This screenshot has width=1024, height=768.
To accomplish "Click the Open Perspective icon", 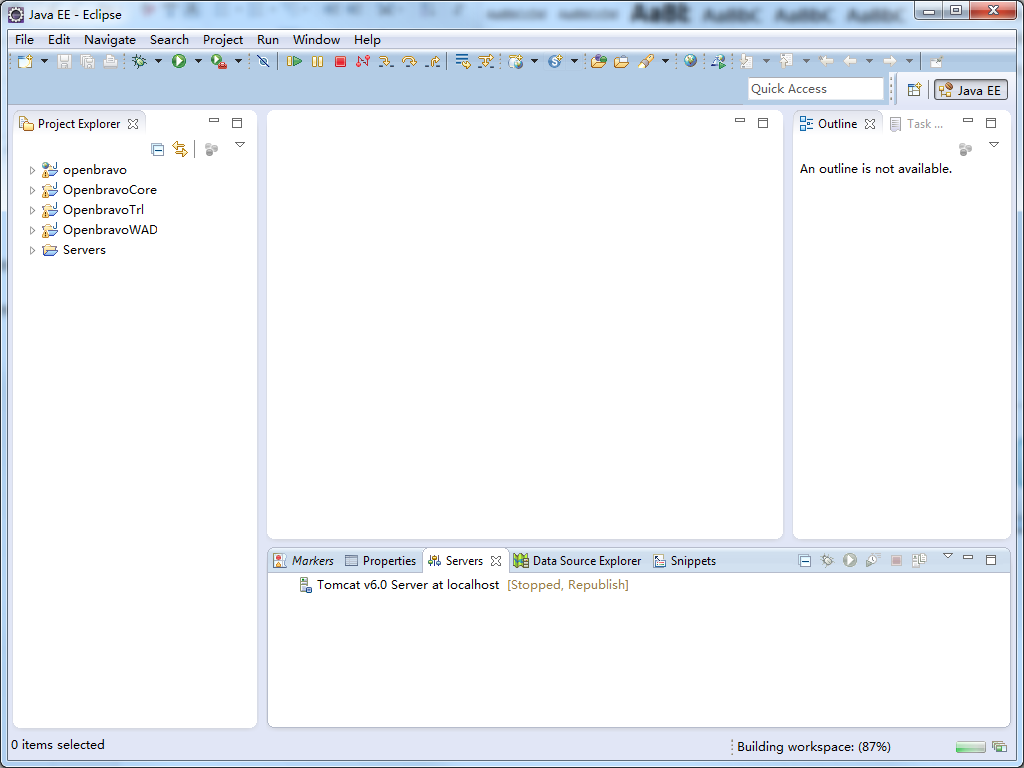I will [914, 89].
